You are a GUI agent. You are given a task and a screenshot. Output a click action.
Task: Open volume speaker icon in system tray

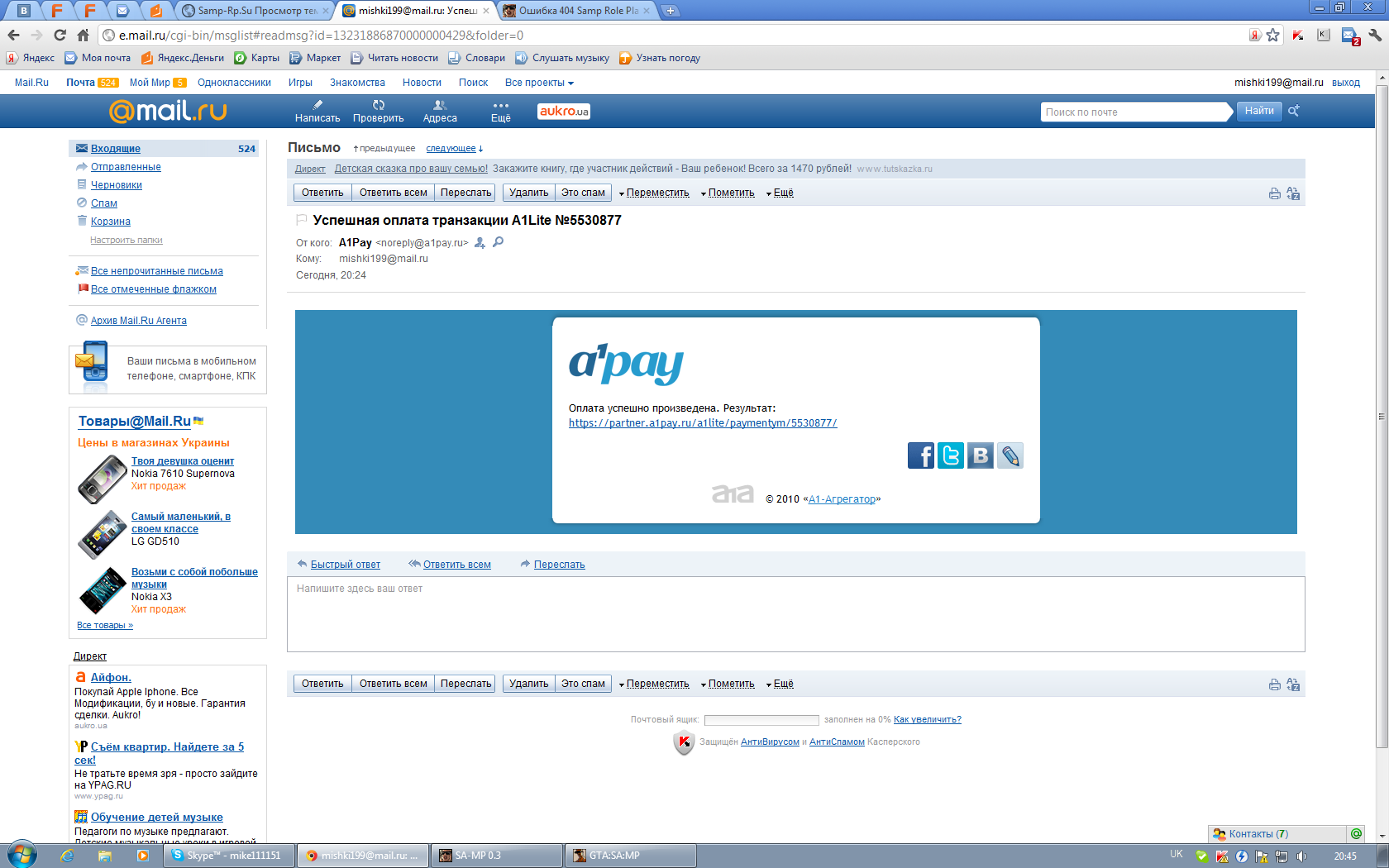tap(1301, 856)
